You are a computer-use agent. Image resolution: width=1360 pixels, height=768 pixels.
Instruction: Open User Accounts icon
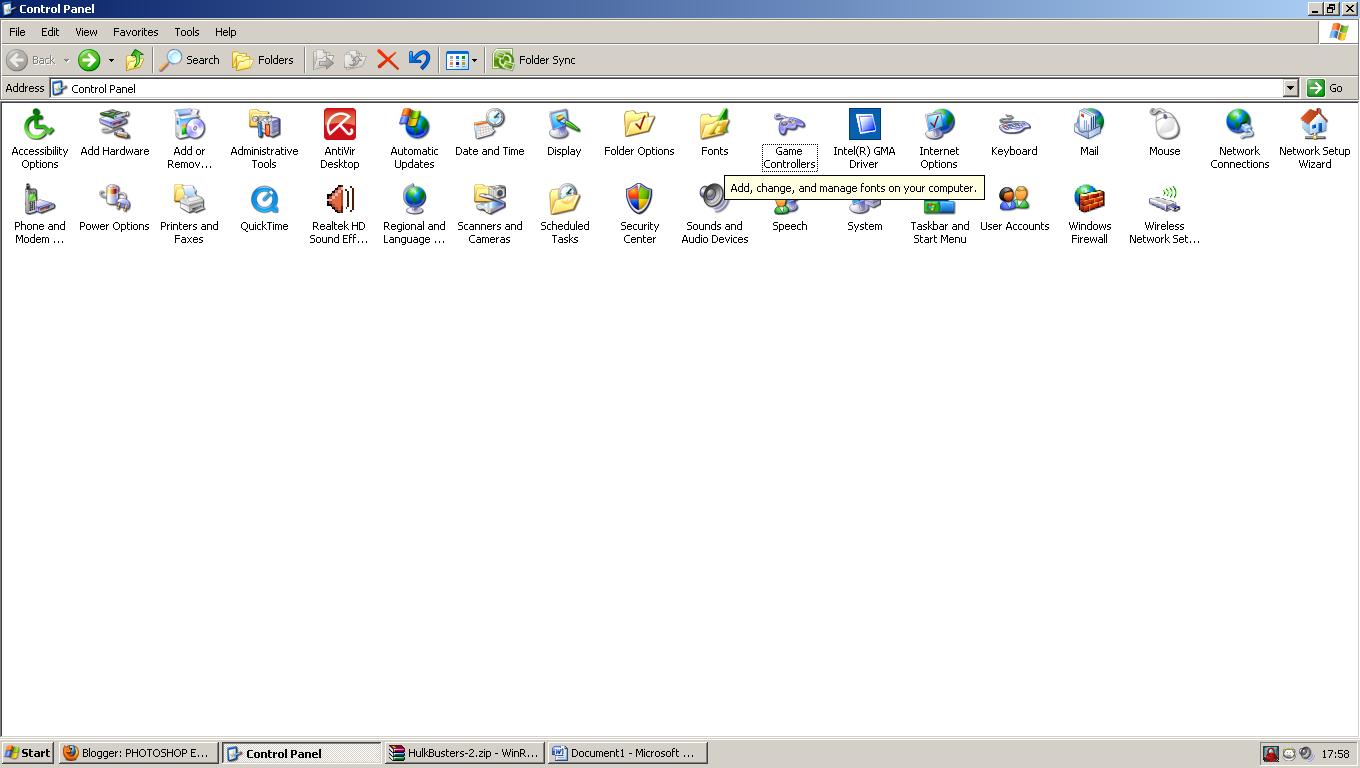(x=1014, y=200)
